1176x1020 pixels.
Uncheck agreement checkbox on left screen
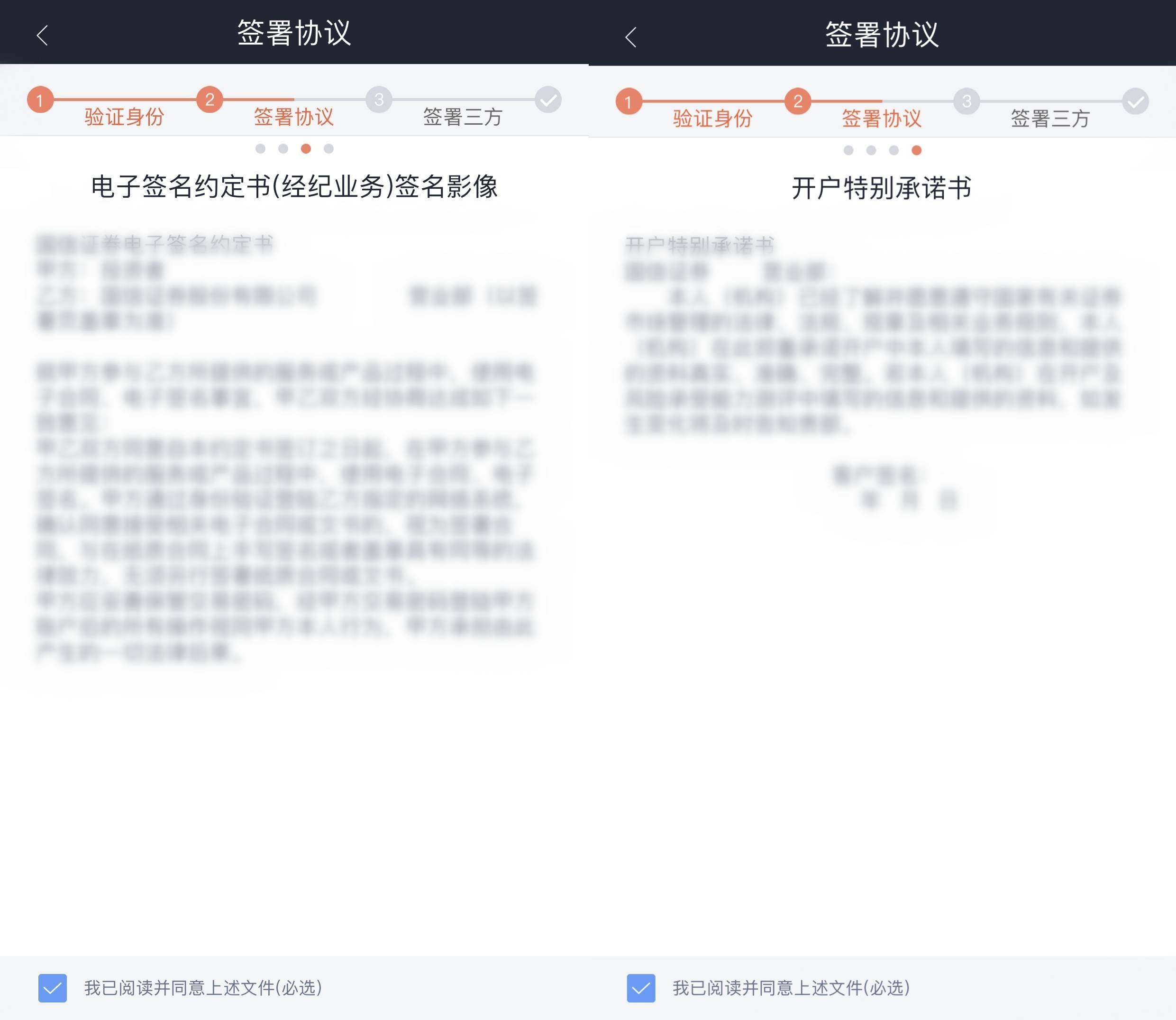(x=52, y=988)
